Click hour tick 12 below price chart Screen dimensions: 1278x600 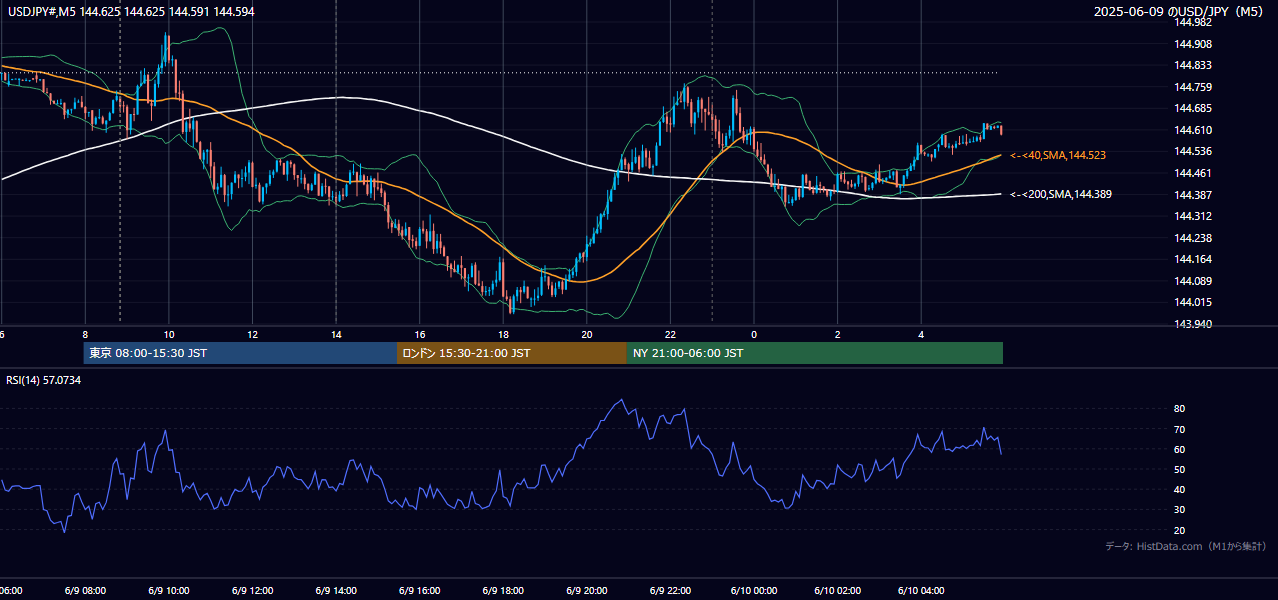click(x=252, y=334)
